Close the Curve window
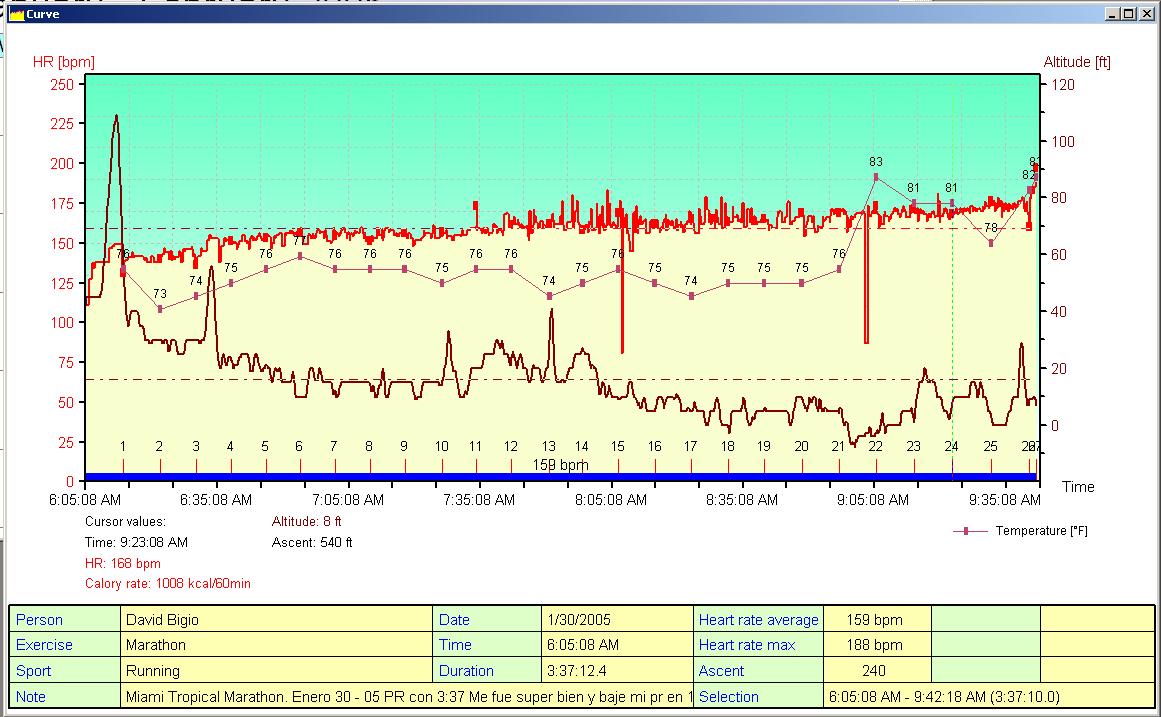1161x717 pixels. coord(1149,14)
